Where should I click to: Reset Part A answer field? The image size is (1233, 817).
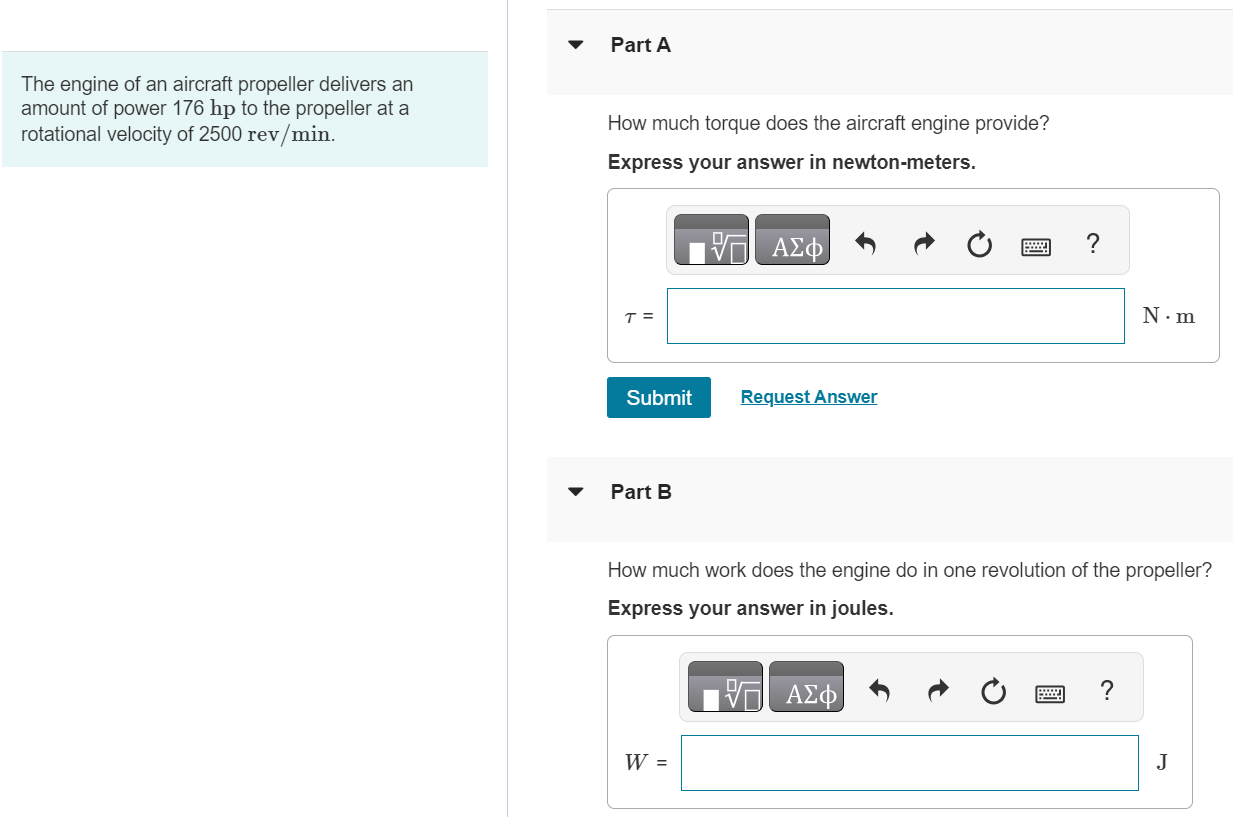[981, 243]
